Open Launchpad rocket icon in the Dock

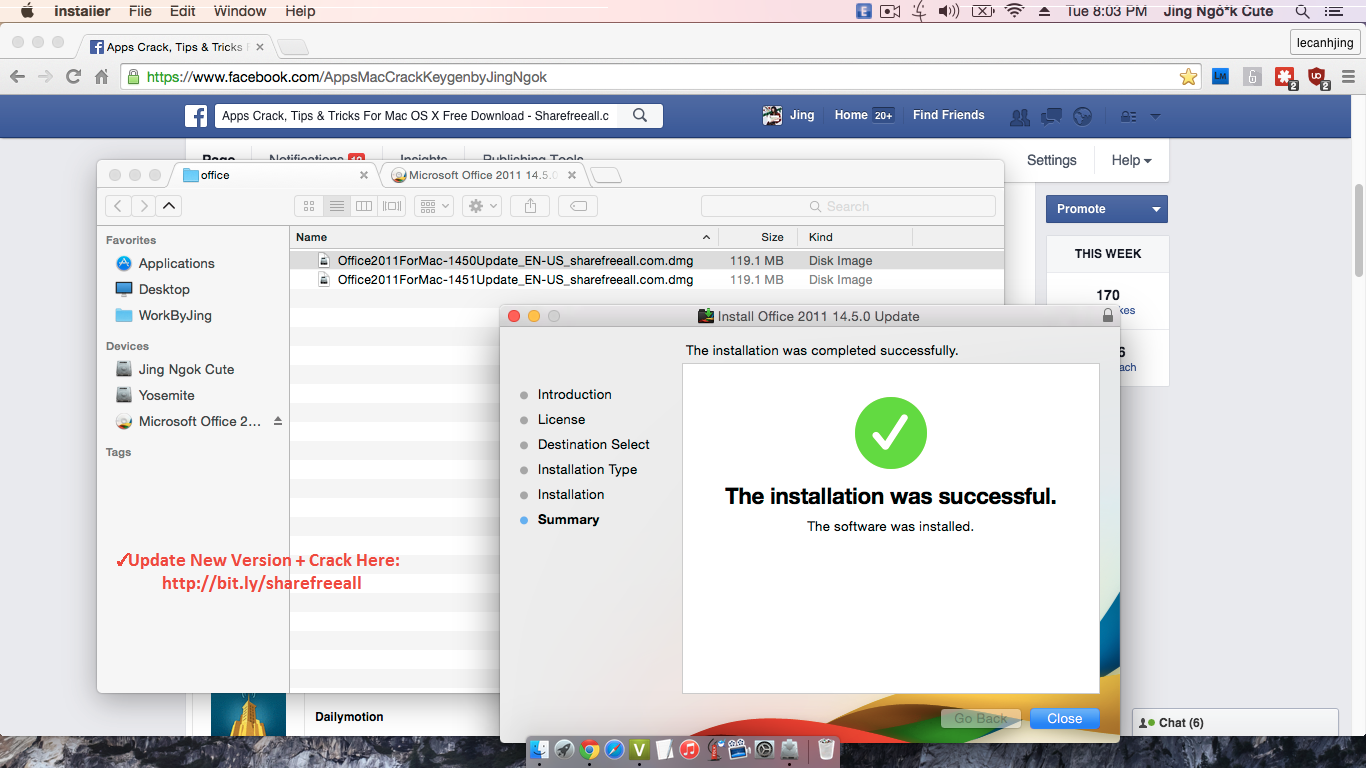tap(565, 749)
